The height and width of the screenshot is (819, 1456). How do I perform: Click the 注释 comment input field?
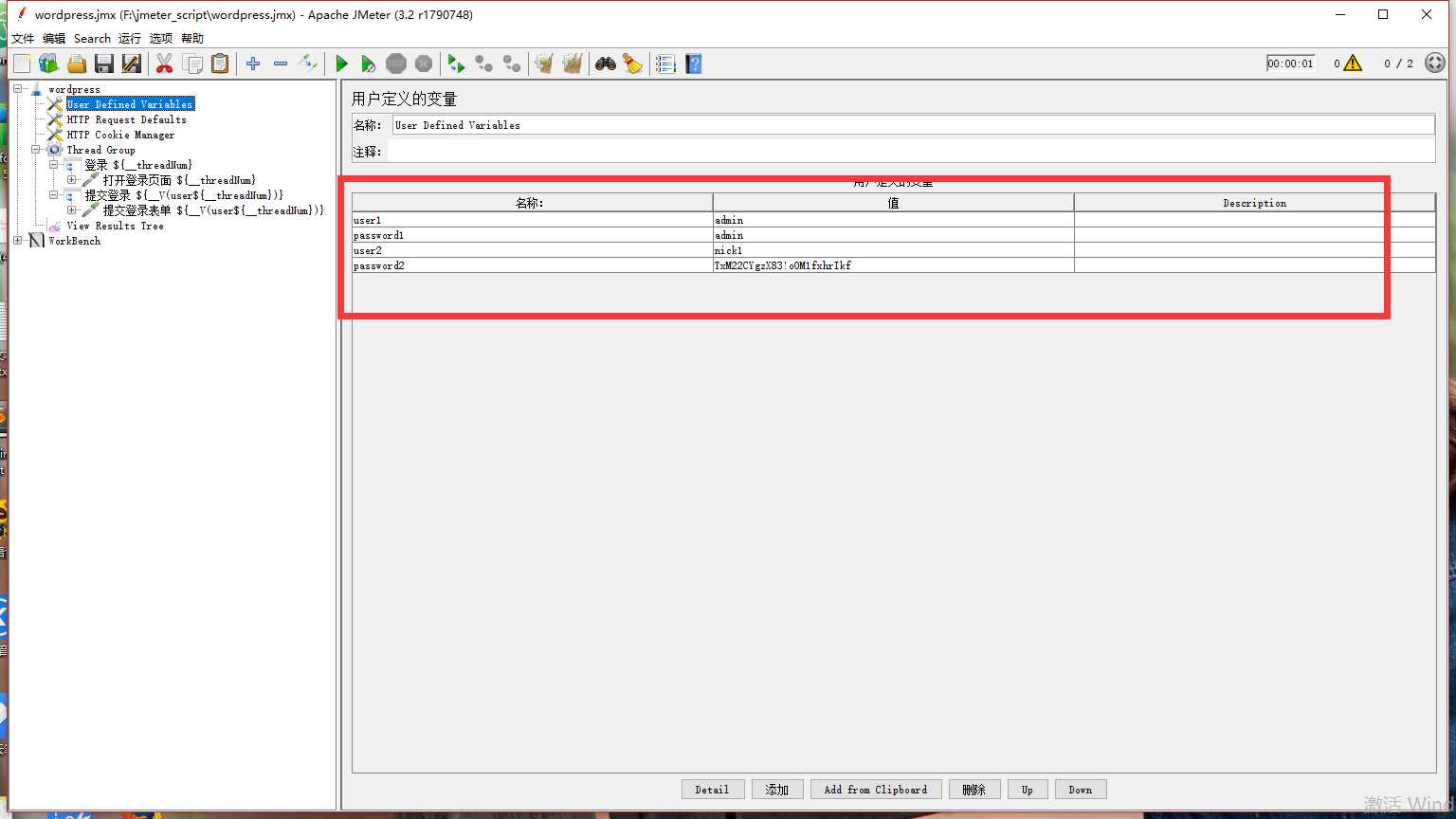click(x=911, y=152)
